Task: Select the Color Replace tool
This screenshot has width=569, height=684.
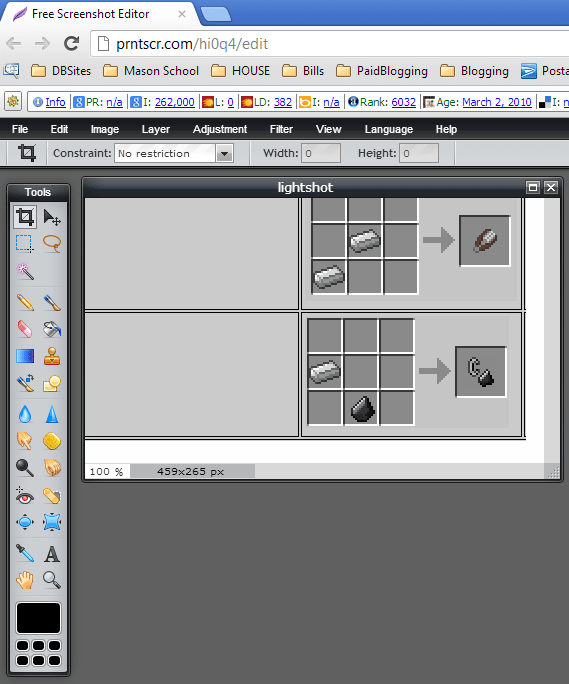Action: point(25,383)
